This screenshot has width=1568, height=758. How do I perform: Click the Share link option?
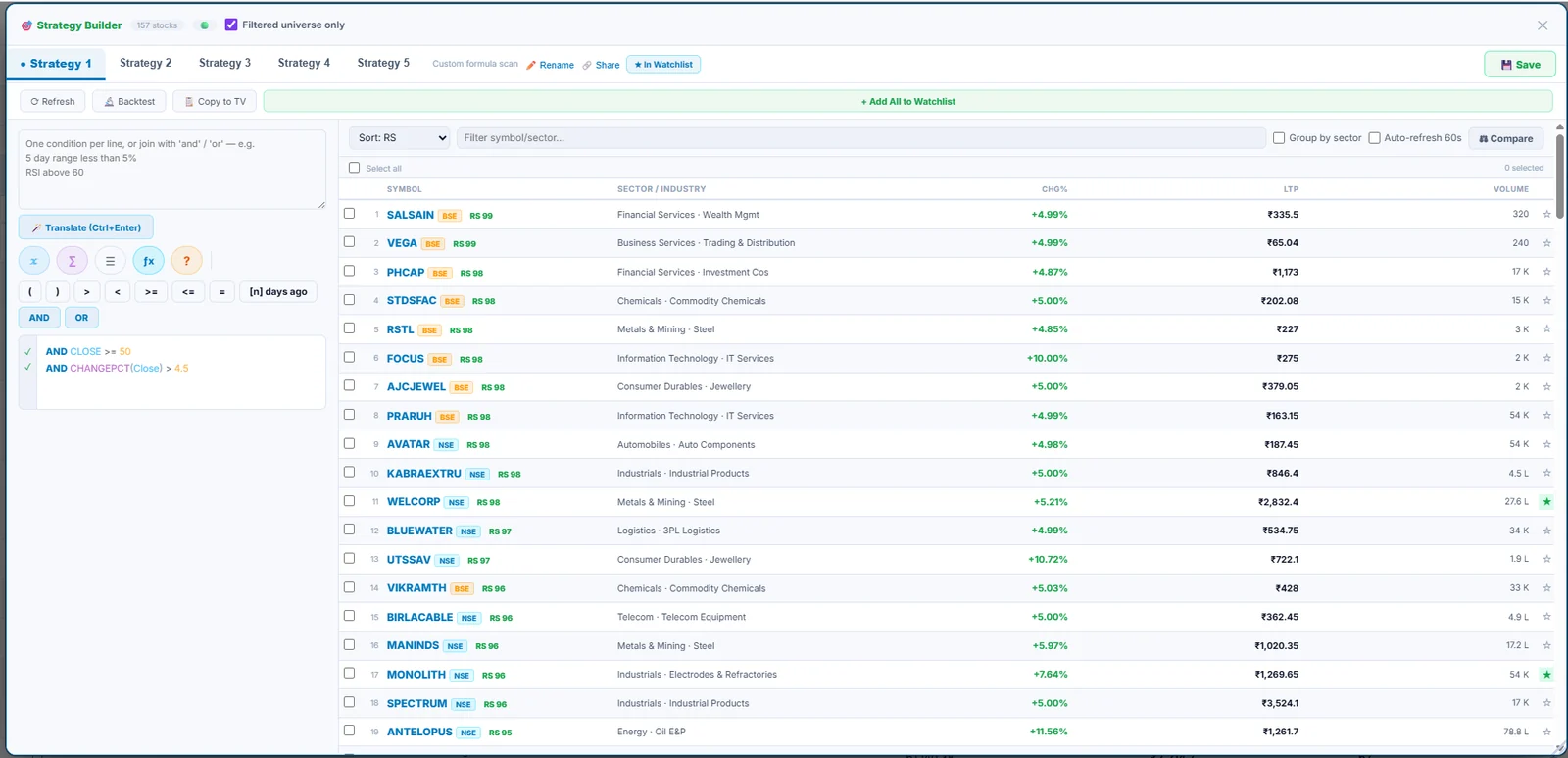(x=601, y=65)
